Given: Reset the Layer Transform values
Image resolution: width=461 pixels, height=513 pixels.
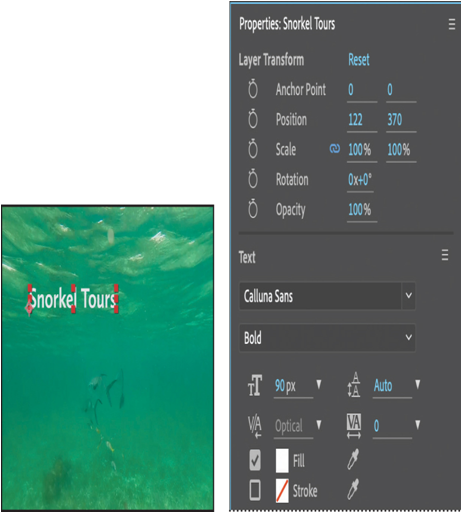Looking at the screenshot, I should point(359,60).
